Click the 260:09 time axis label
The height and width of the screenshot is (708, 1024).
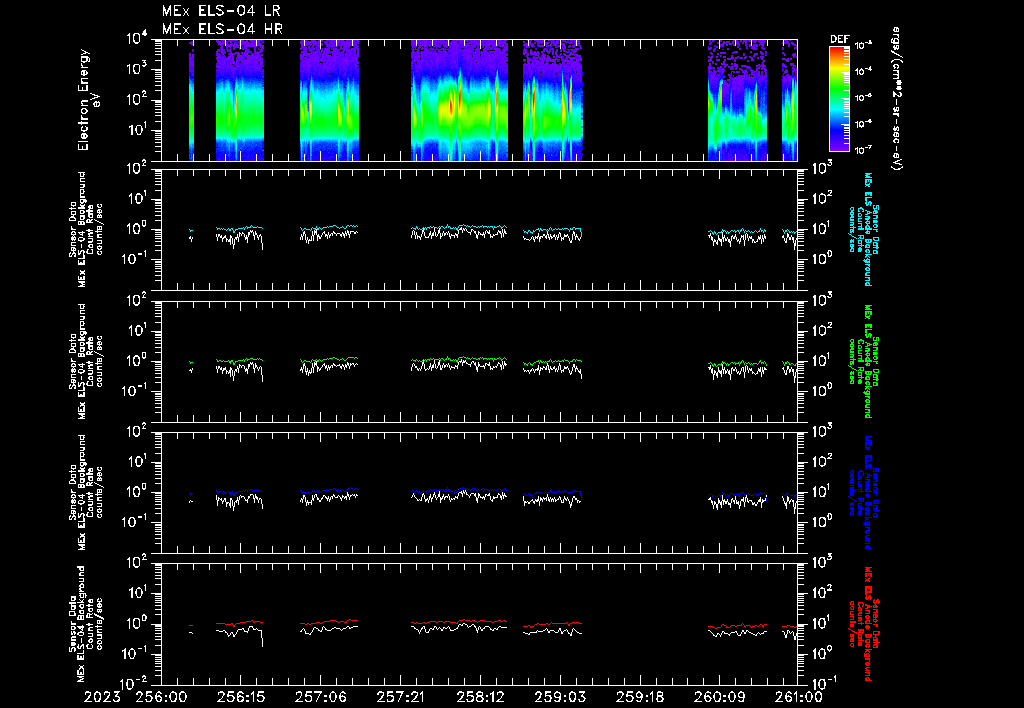click(x=719, y=697)
